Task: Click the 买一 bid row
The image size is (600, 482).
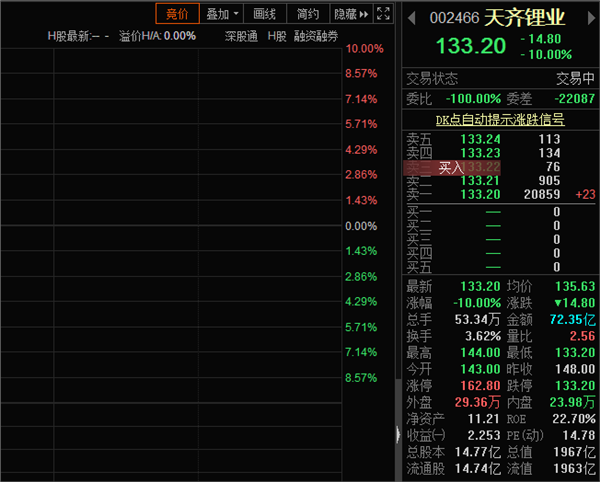Action: point(501,212)
